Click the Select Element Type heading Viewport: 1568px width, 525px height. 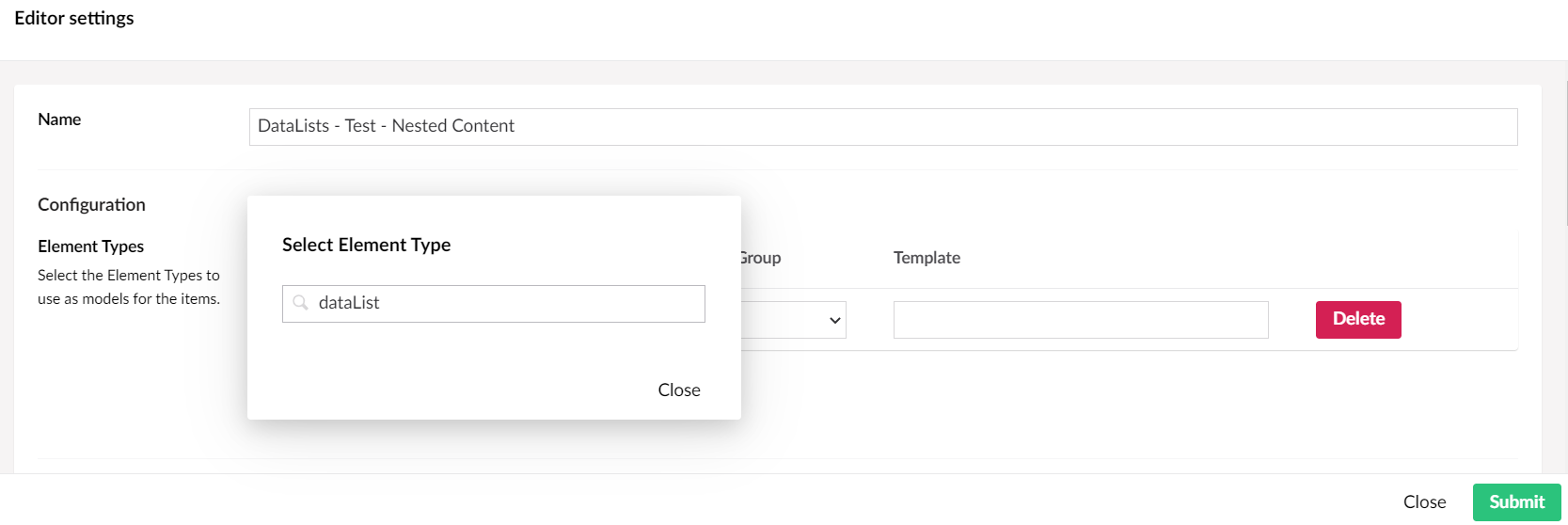point(367,245)
